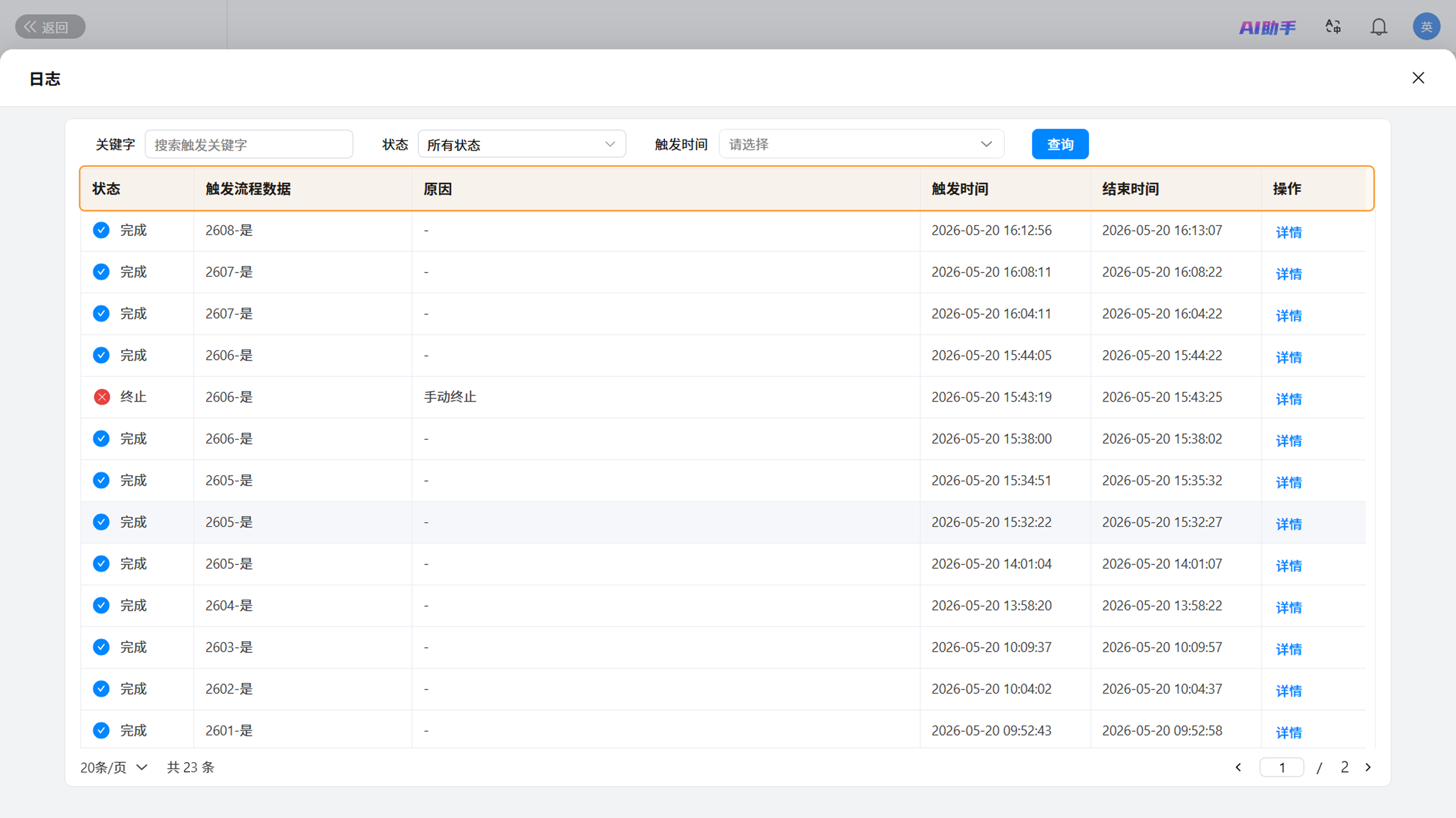Open 详情 for row triggered 16:04:11

[x=1289, y=315]
